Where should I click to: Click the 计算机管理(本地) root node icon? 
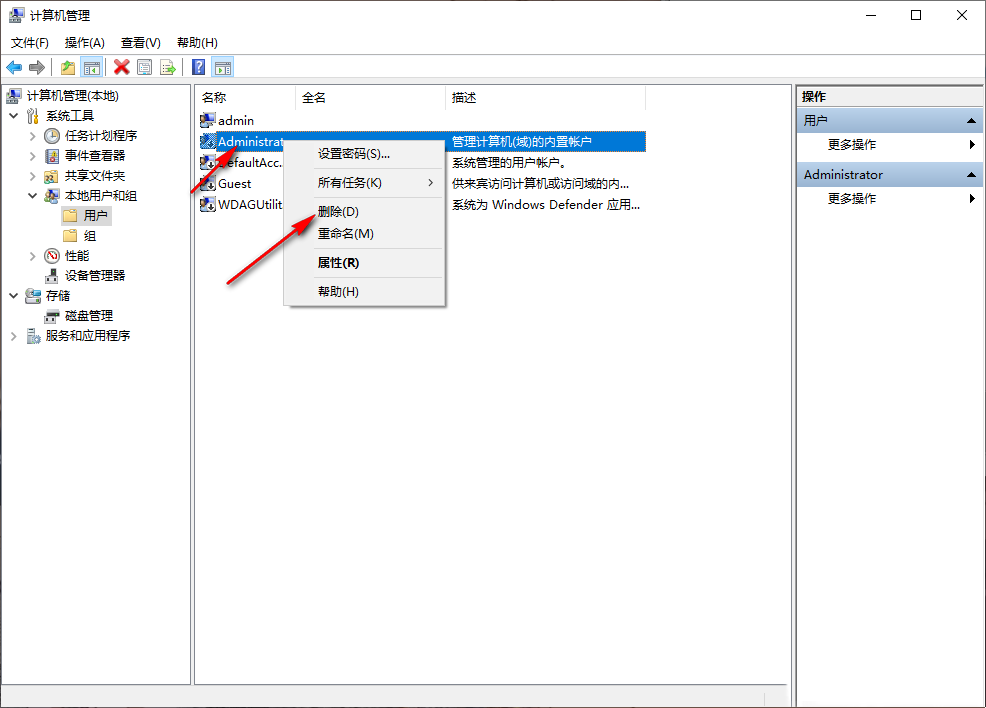(x=14, y=96)
